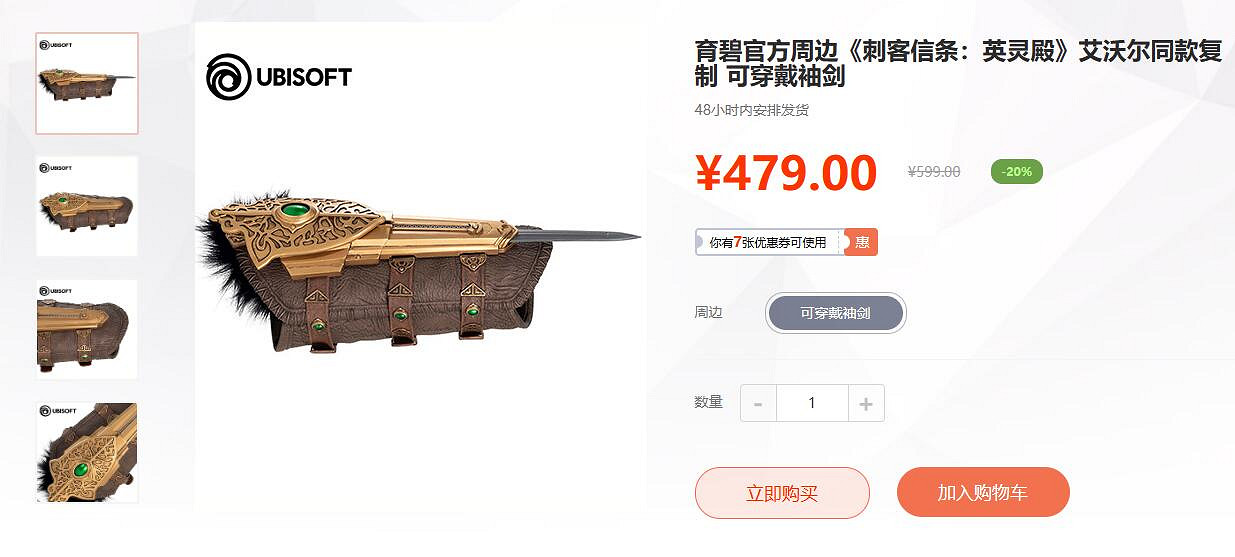Open the 你有7张优惠券可使用 coupon banner
This screenshot has width=1235, height=557.
[x=769, y=242]
